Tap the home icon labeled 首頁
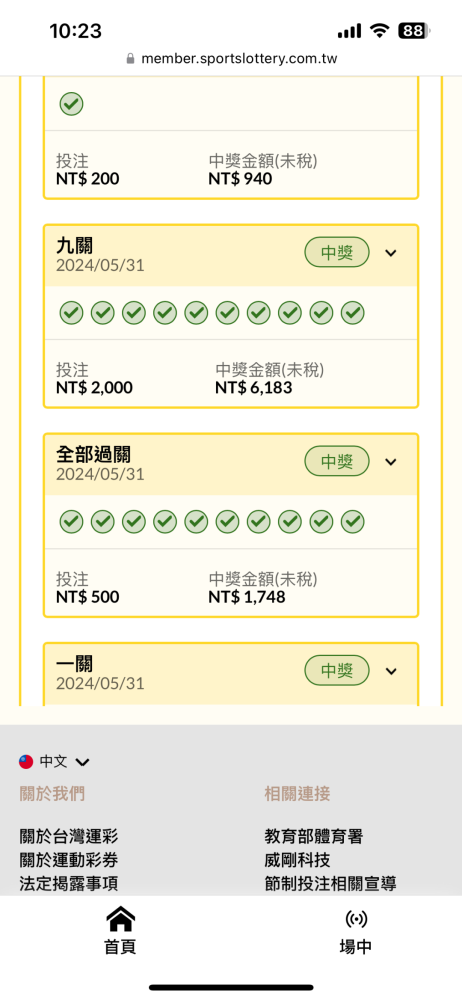The width and height of the screenshot is (462, 1000). click(x=120, y=918)
